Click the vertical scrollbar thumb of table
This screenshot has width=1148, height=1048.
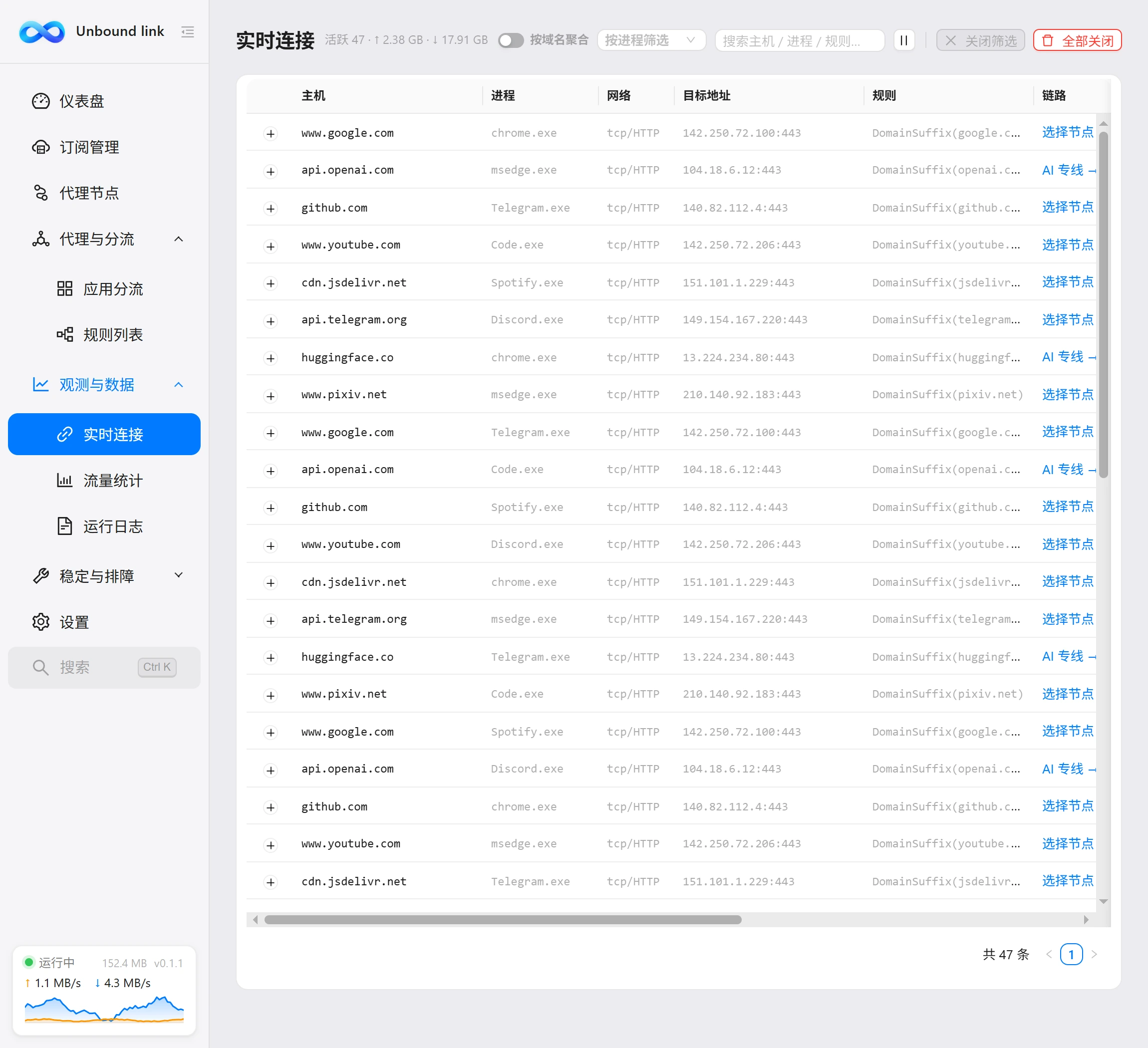(x=1104, y=304)
